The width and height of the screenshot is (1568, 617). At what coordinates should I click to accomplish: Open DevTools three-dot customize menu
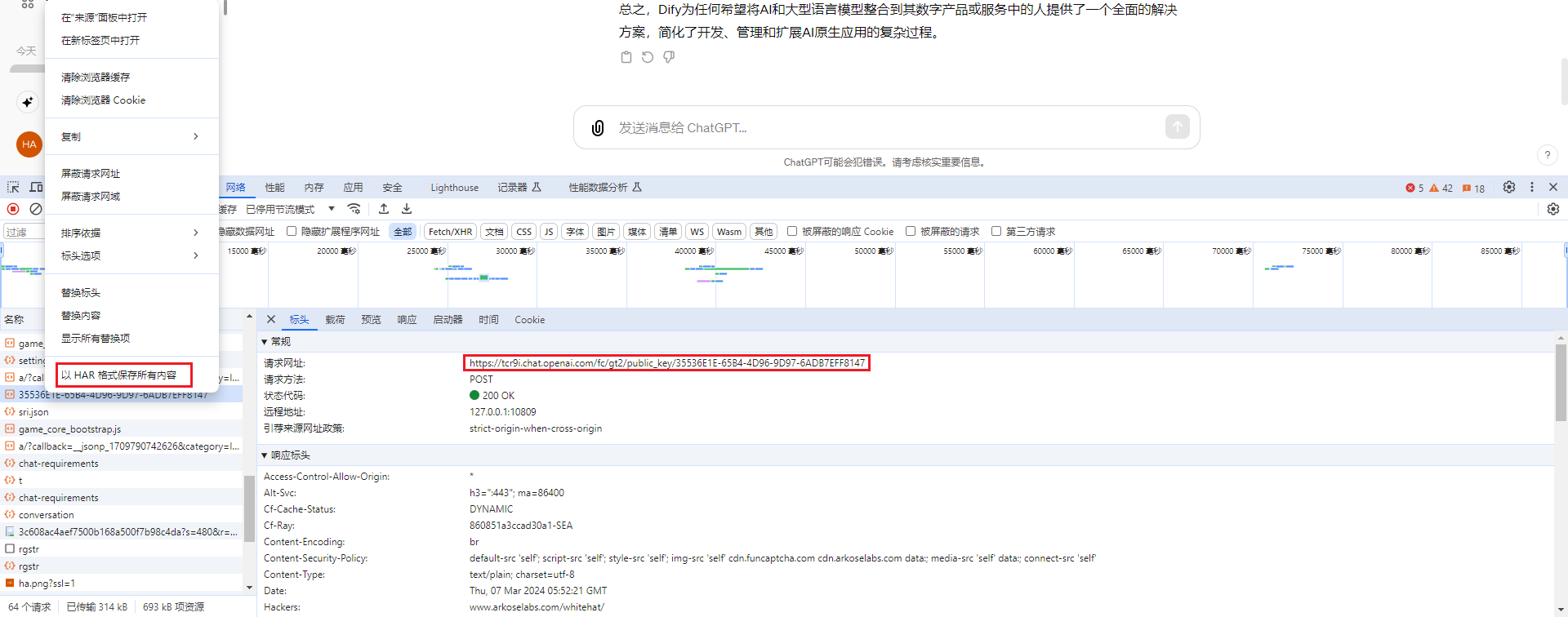[1532, 187]
